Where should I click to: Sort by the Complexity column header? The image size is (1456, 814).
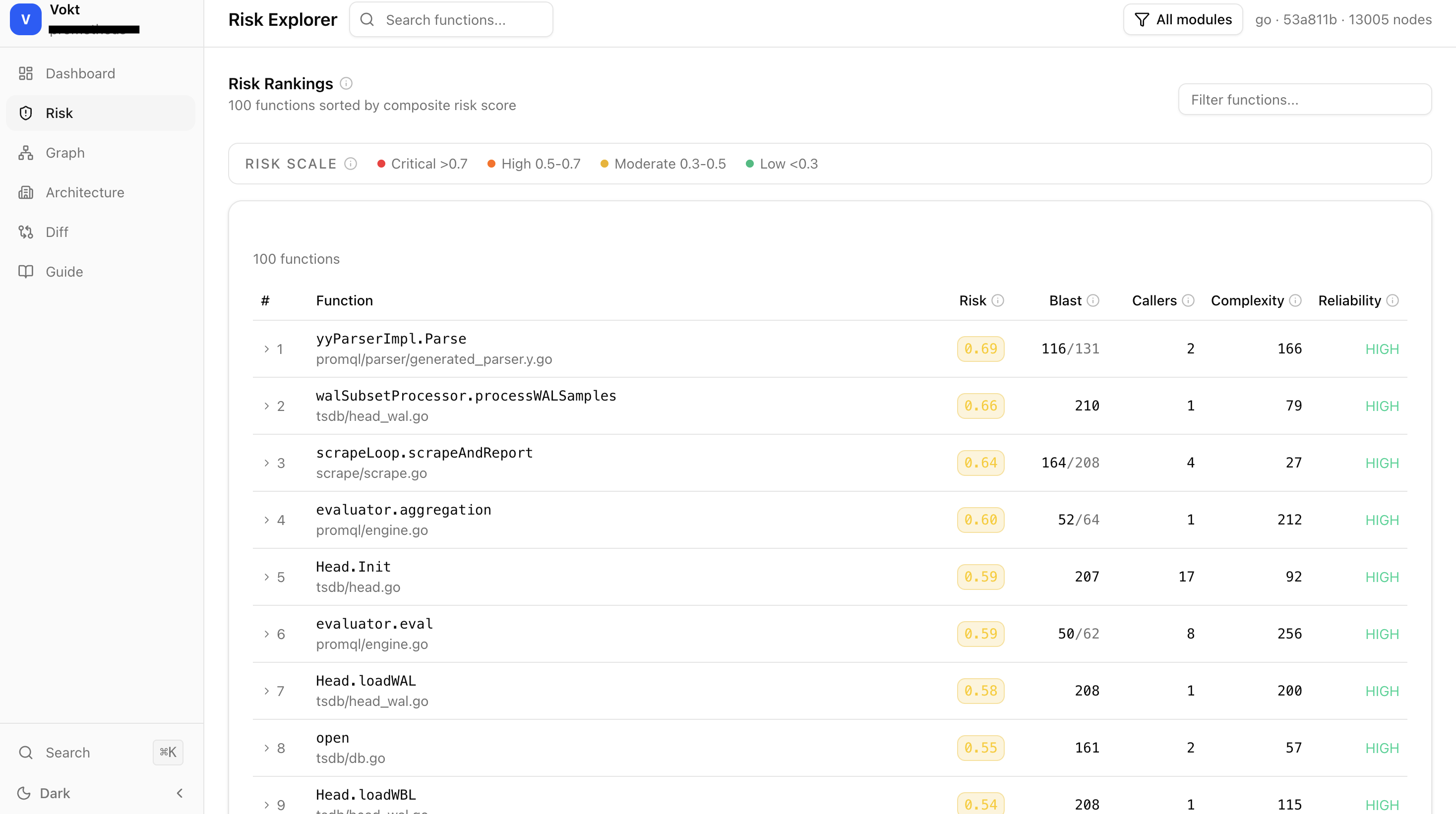1247,300
